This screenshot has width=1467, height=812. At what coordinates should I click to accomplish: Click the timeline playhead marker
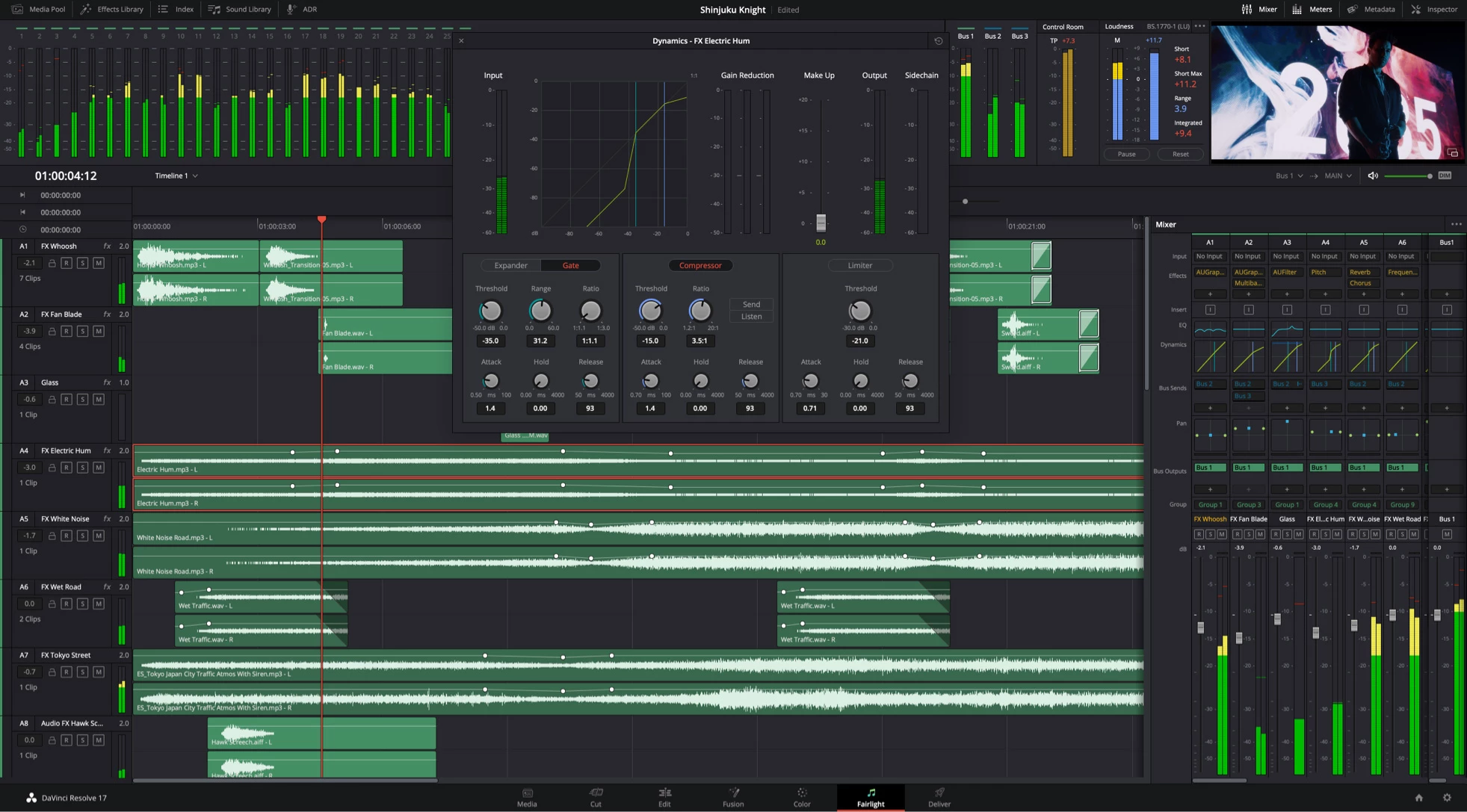tap(321, 219)
